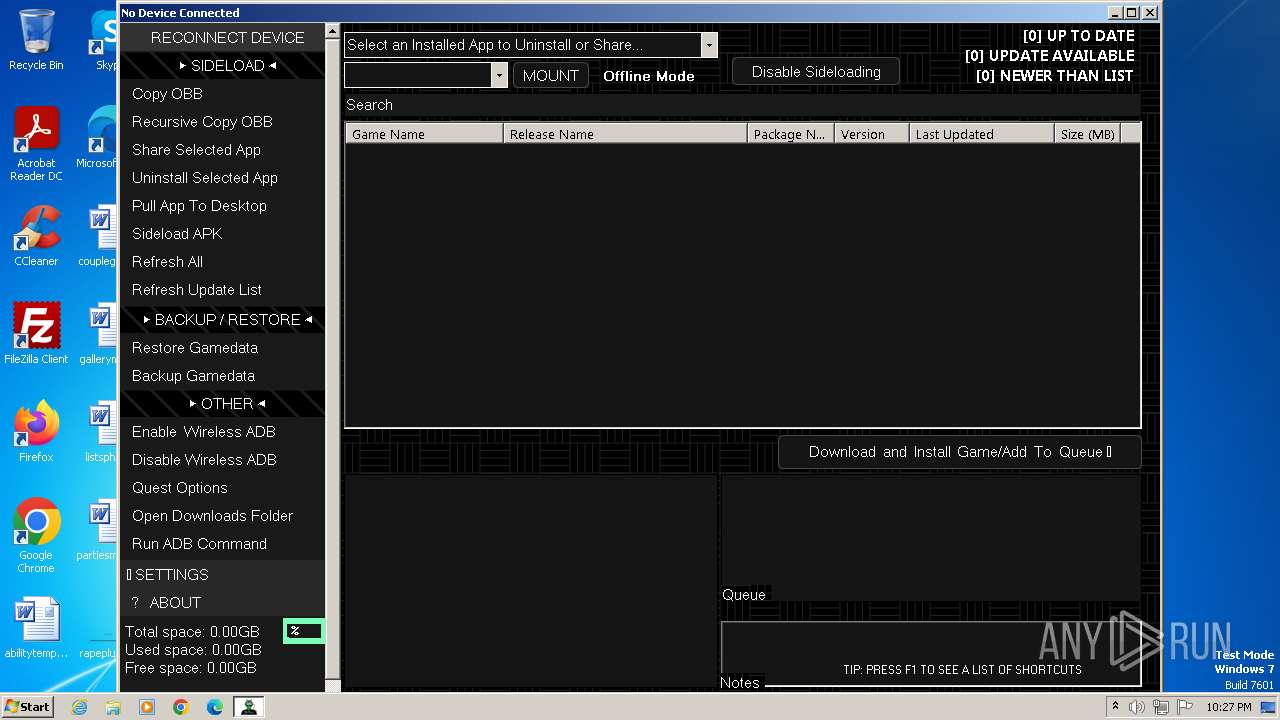Sort by Size (MB) column

tap(1088, 134)
